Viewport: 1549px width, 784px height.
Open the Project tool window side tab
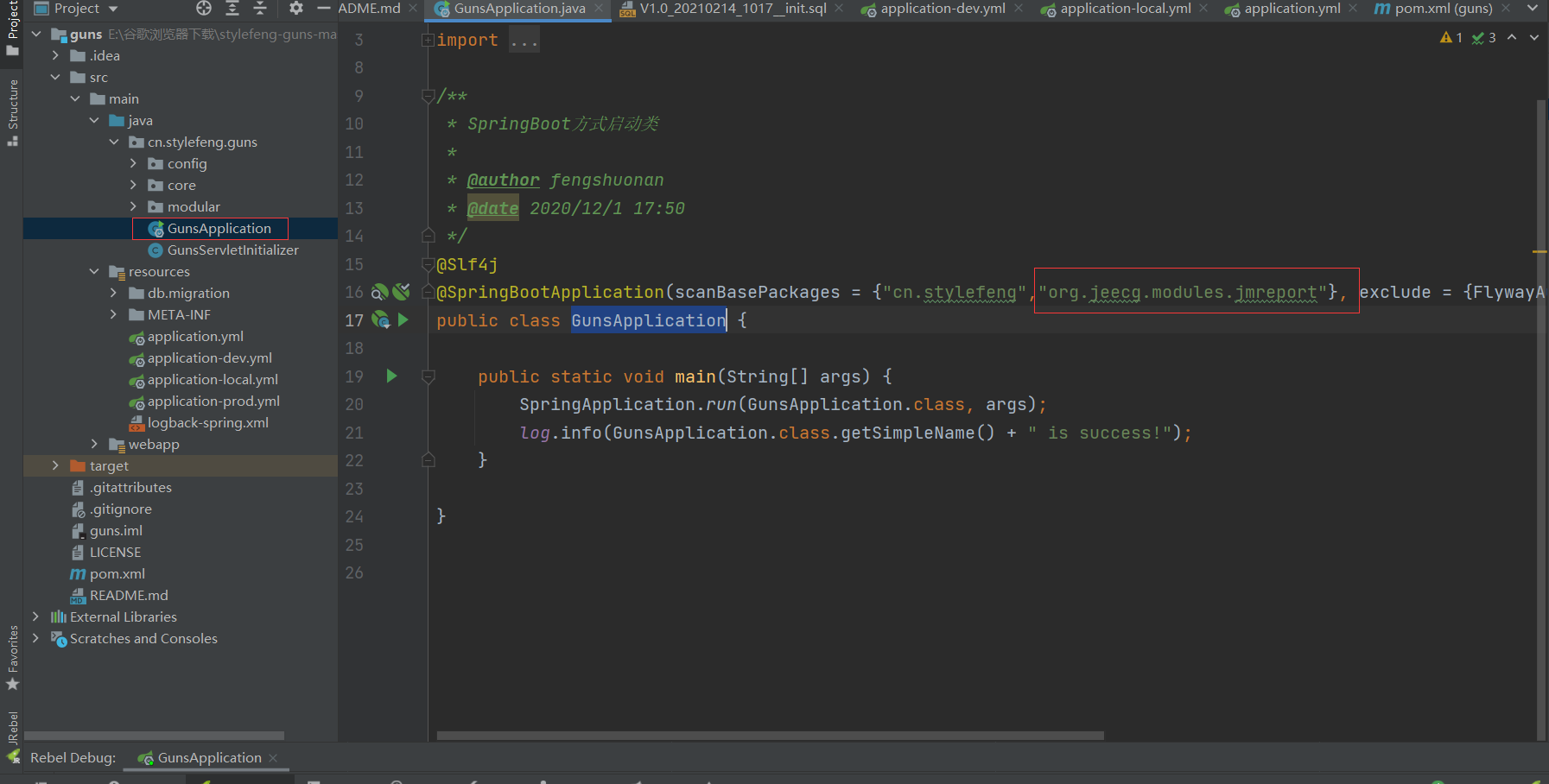(12, 28)
